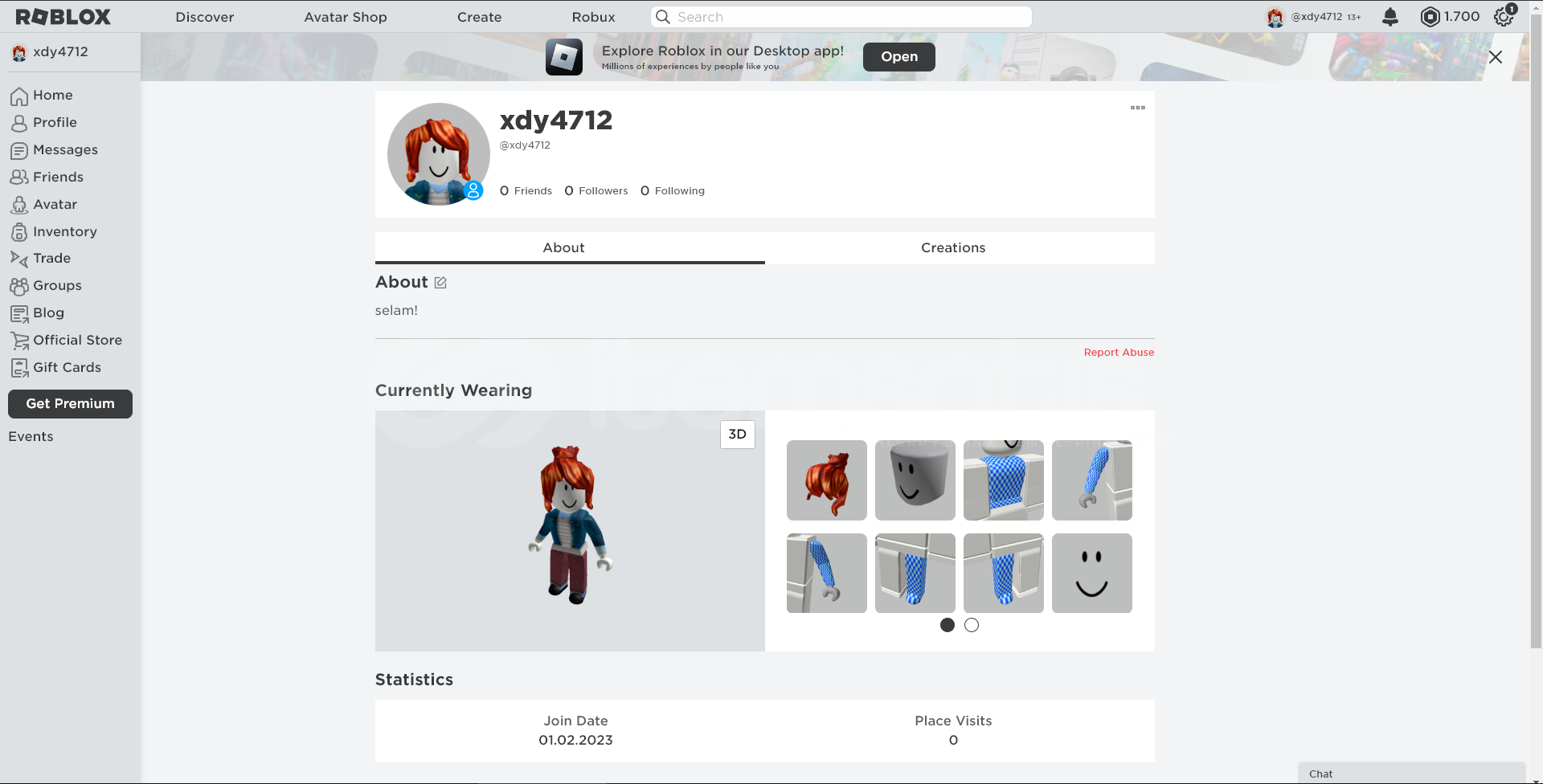Viewport: 1543px width, 784px height.
Task: Click the large profile avatar picture
Action: [439, 154]
